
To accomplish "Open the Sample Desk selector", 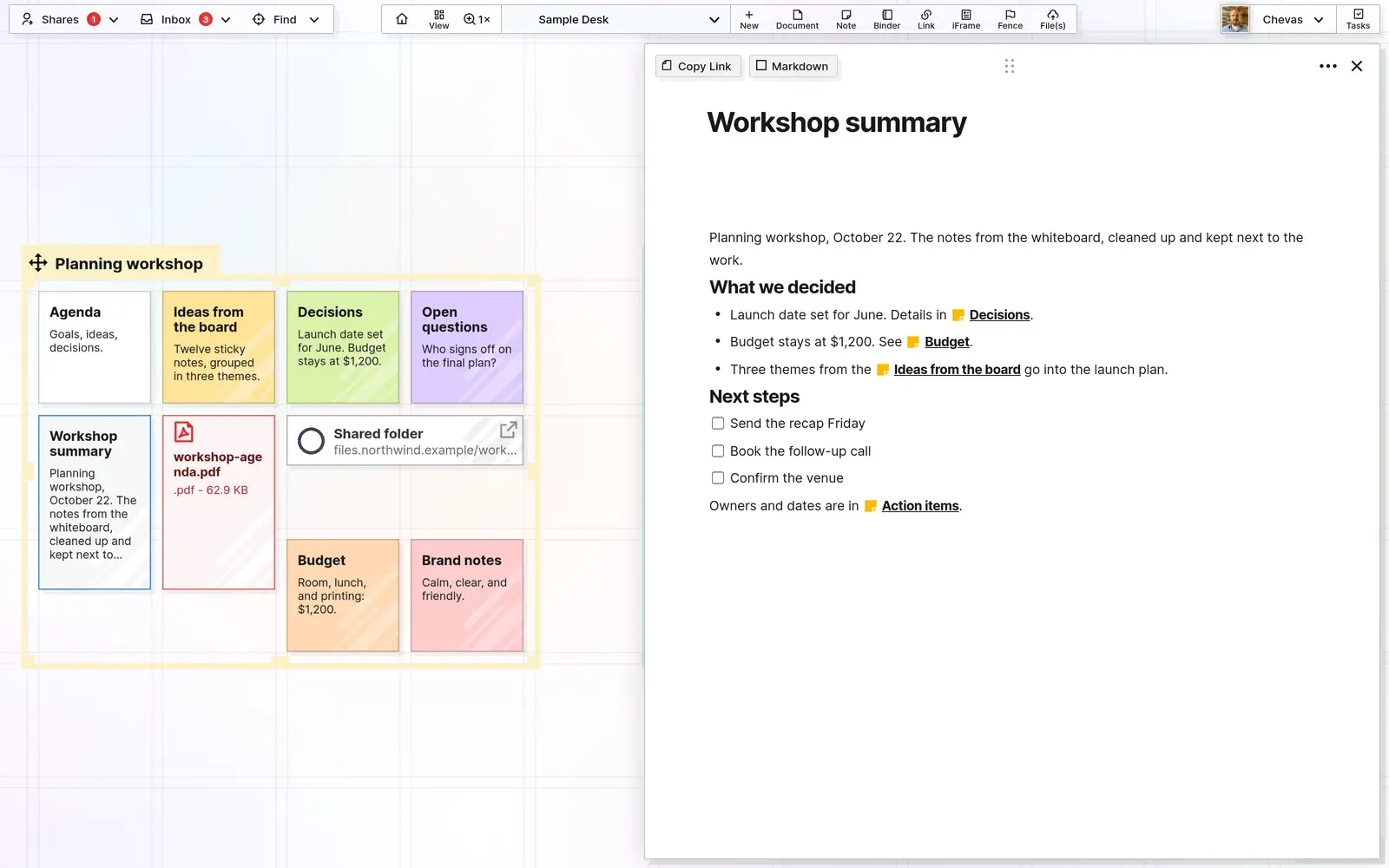I will (616, 19).
